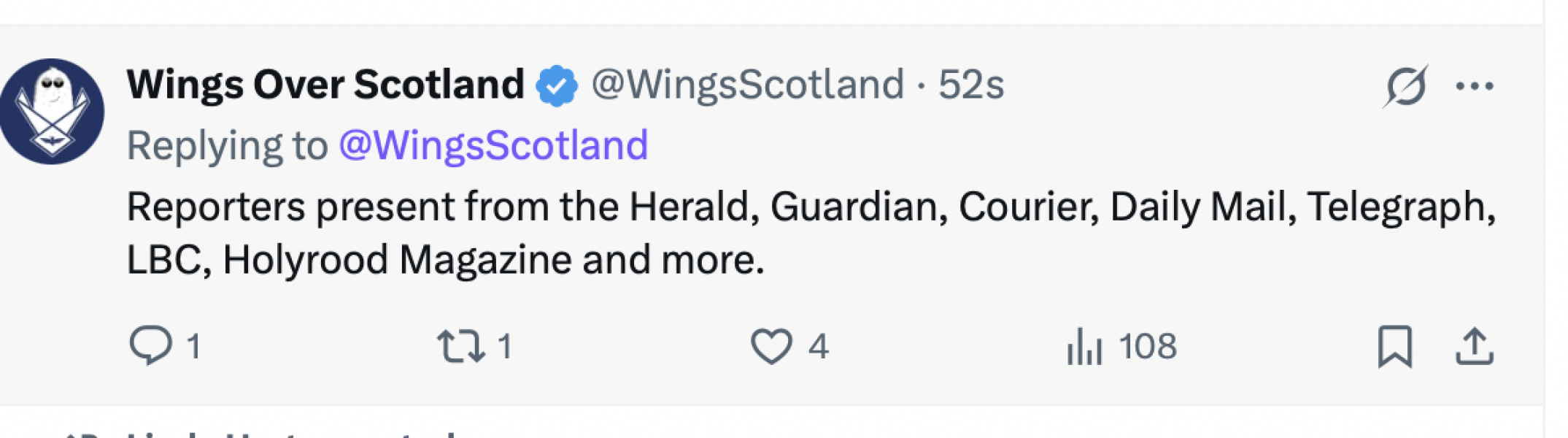Open Grok actions for this tweet
The image size is (1568, 438).
coord(1405,85)
